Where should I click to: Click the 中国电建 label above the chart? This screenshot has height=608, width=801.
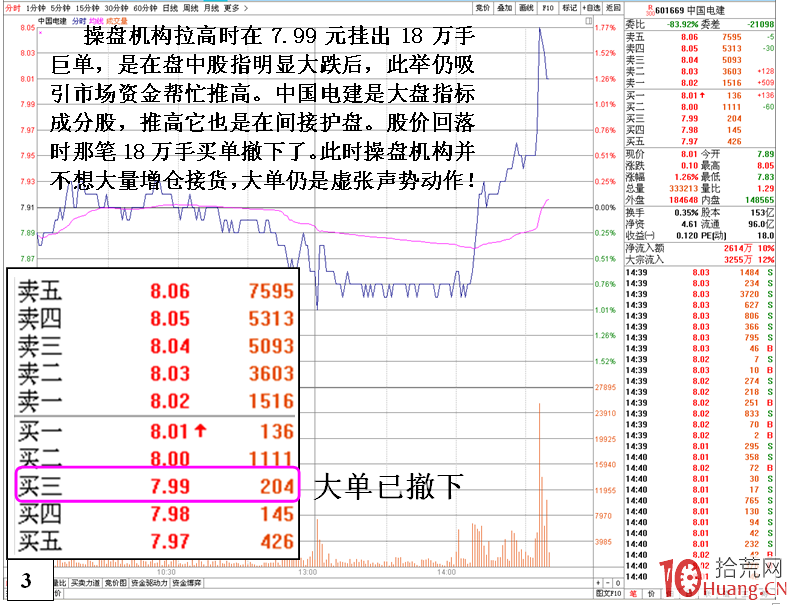[x=52, y=21]
